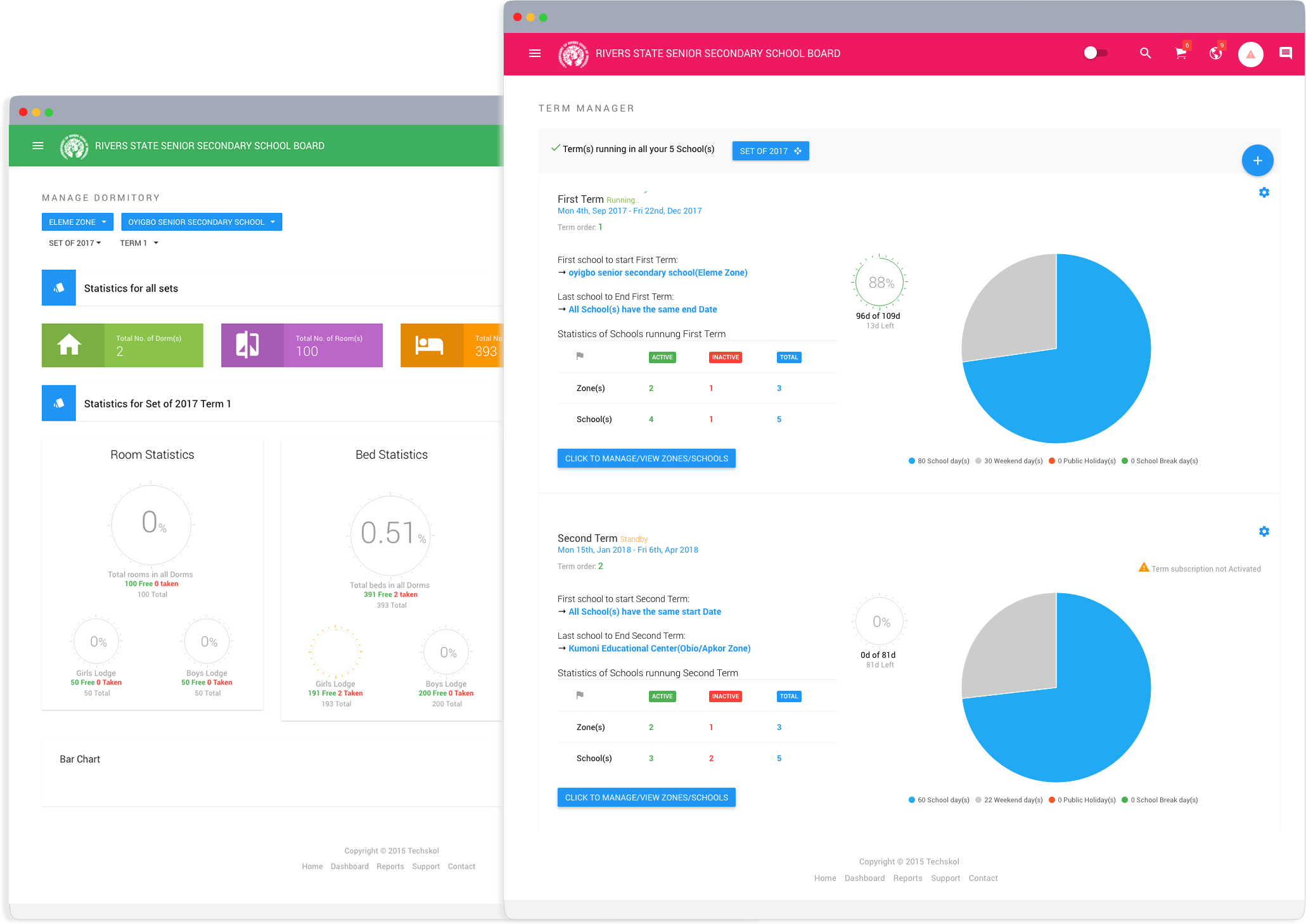Toggle 0 Public Holiday(s) legend in Second Term
Viewport: 1306px width, 924px height.
point(1082,800)
